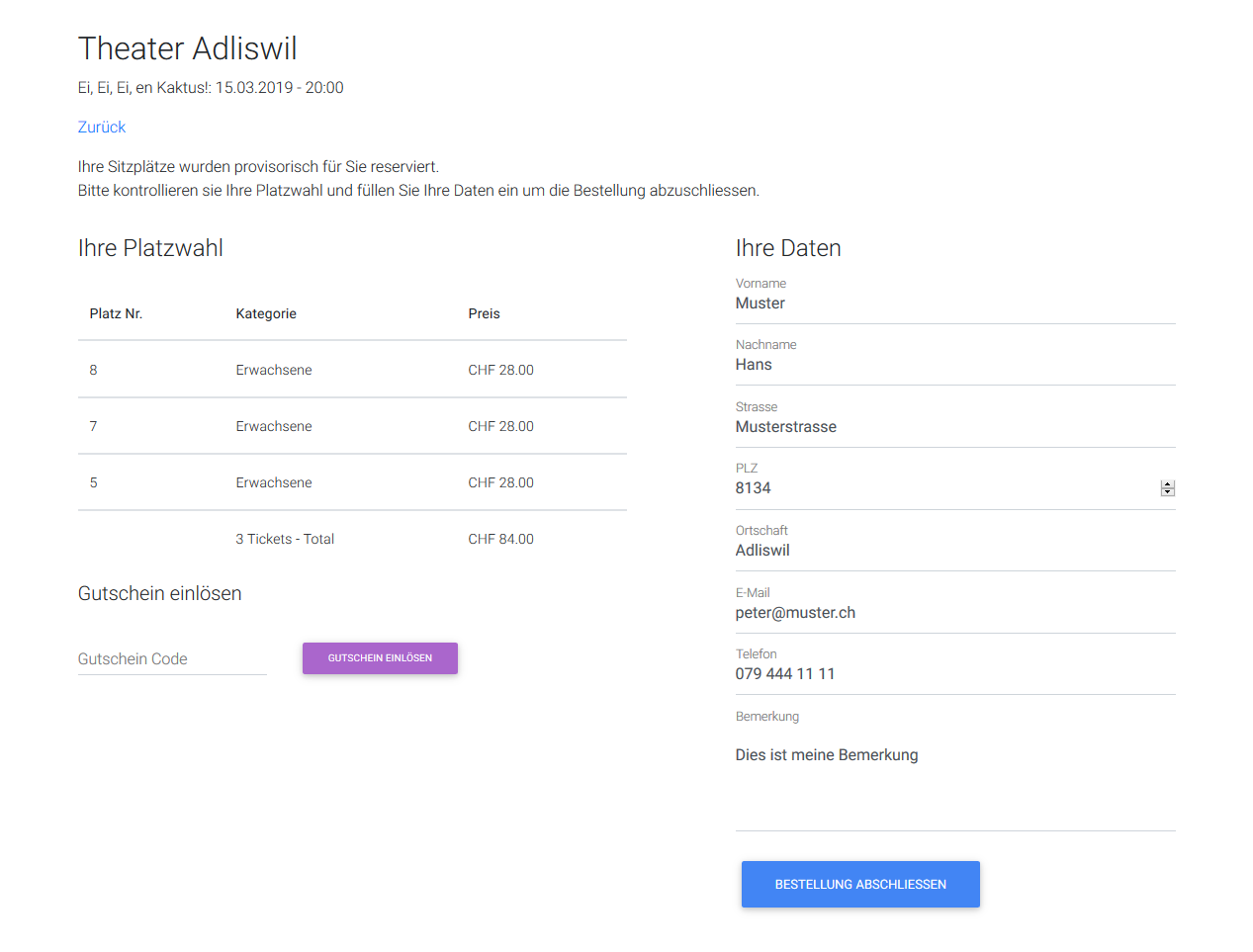Image resolution: width=1253 pixels, height=952 pixels.
Task: Click CHF 28.00 price of seat 7
Action: (x=500, y=426)
